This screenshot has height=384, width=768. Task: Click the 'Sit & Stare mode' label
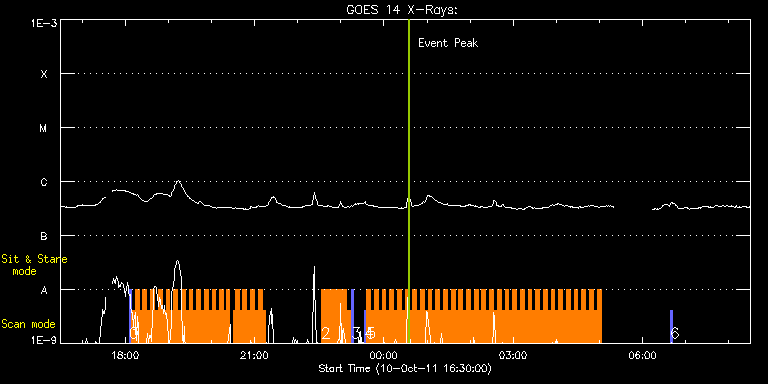[x=34, y=264]
